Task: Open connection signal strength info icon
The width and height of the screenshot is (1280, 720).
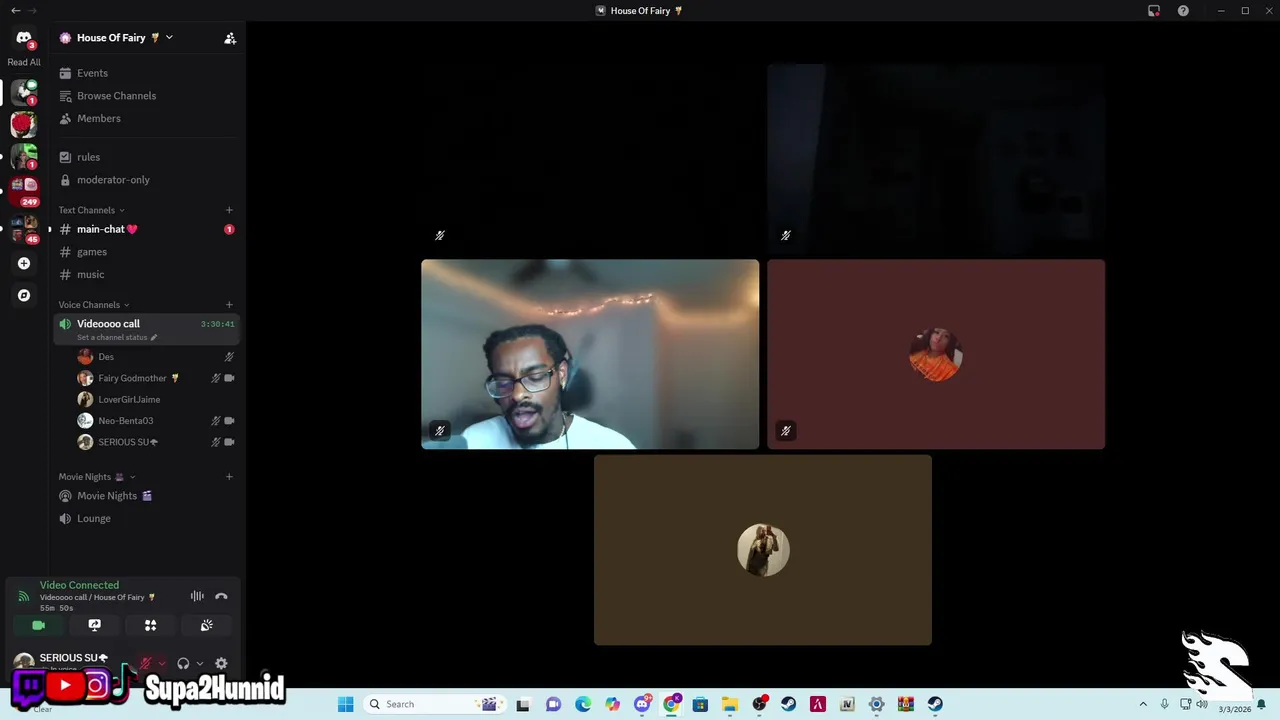Action: click(23, 596)
